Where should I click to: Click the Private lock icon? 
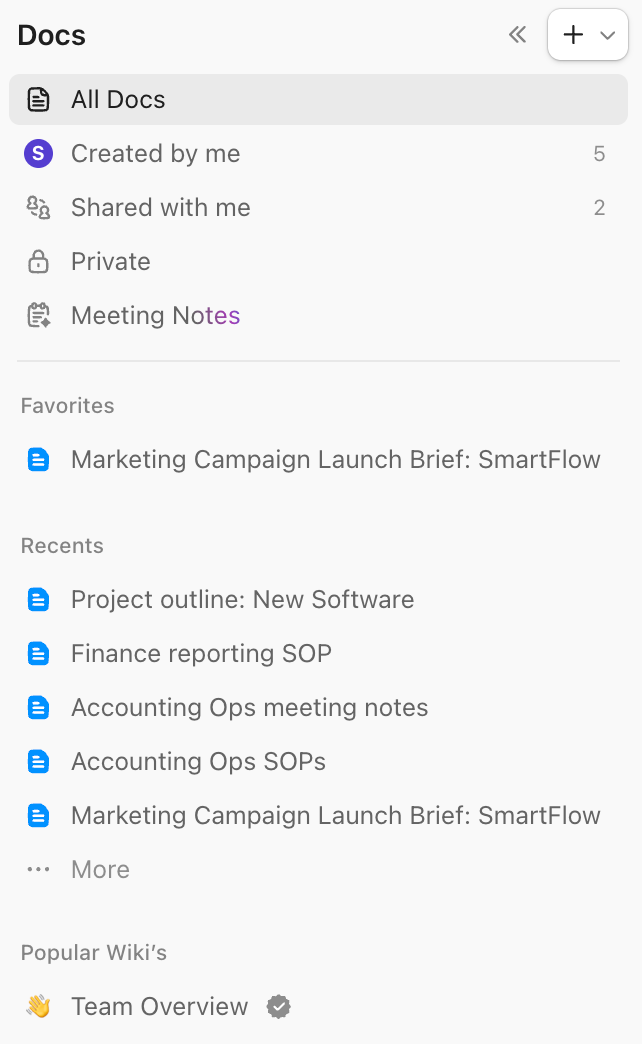click(38, 261)
